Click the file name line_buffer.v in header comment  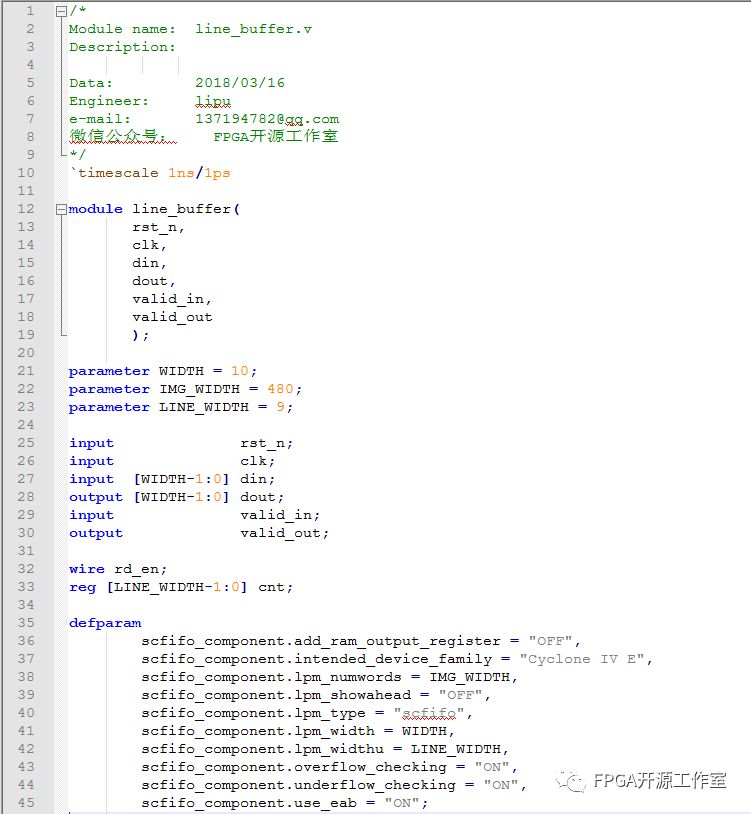tap(253, 29)
